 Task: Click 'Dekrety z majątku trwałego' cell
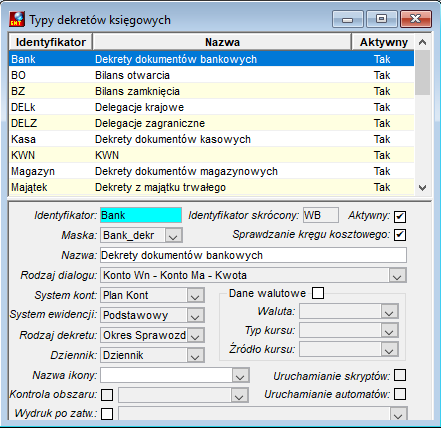coord(160,187)
